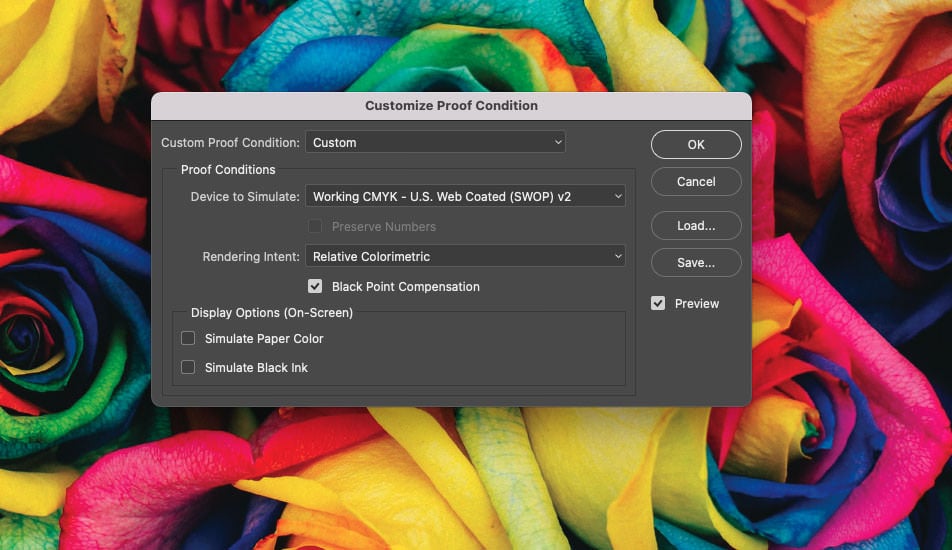Click the Proof Conditions group label
This screenshot has width=952, height=550.
tap(228, 170)
